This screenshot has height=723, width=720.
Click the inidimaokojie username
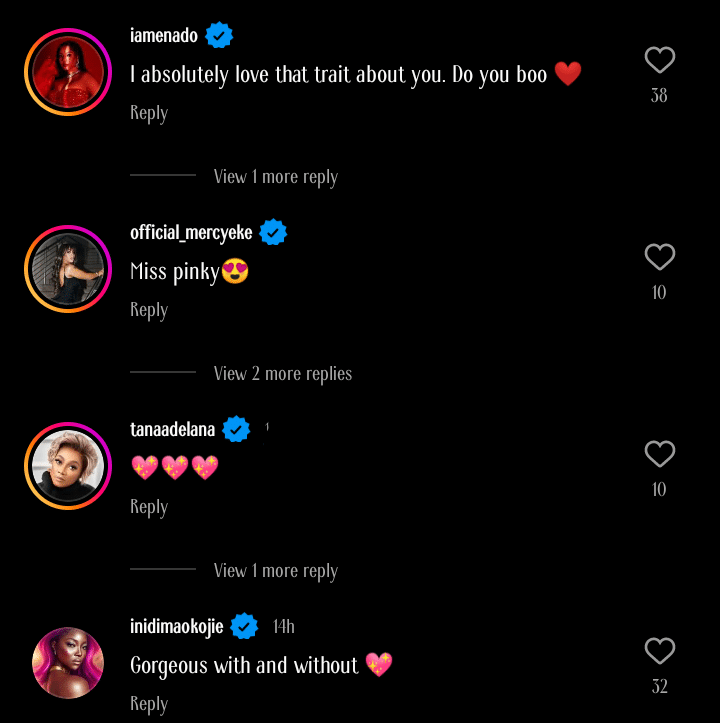[x=177, y=627]
